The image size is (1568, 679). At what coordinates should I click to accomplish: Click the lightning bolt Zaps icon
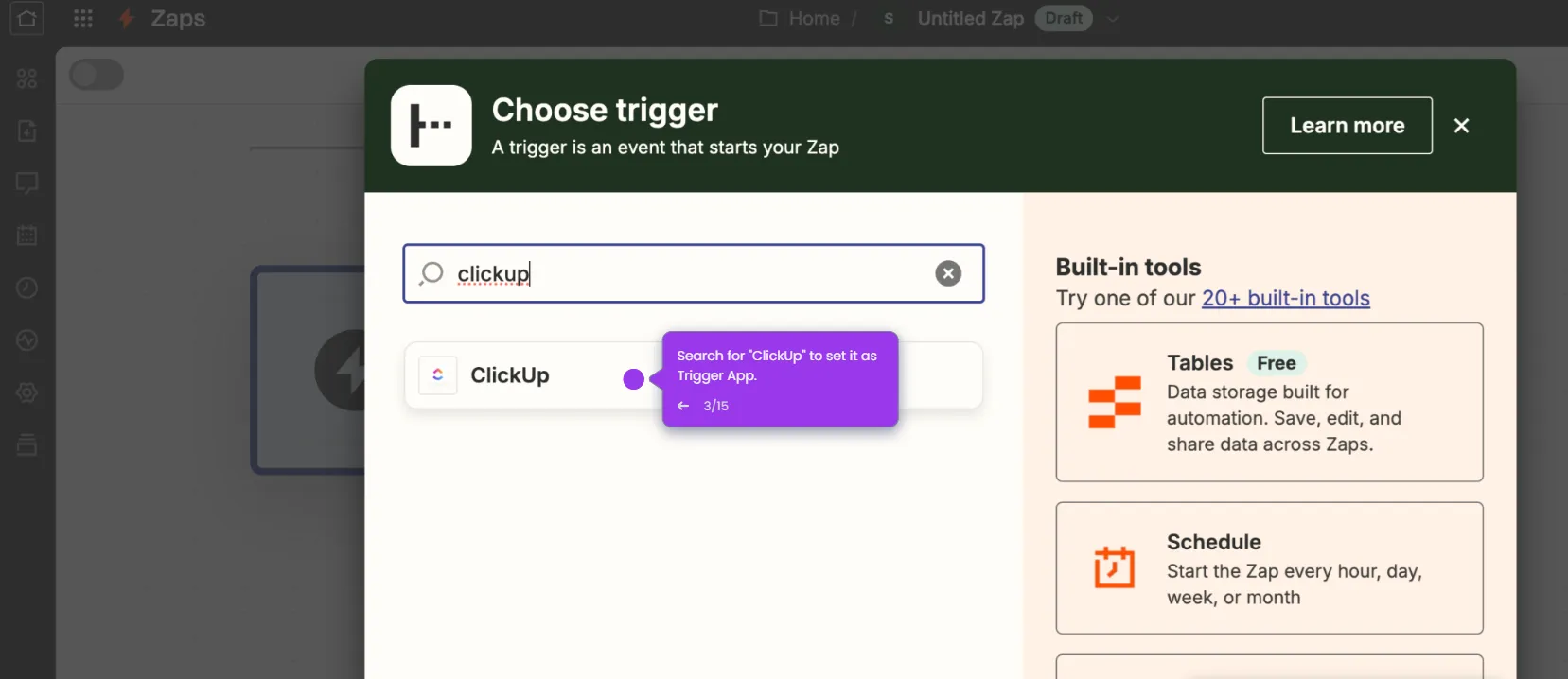click(x=126, y=19)
